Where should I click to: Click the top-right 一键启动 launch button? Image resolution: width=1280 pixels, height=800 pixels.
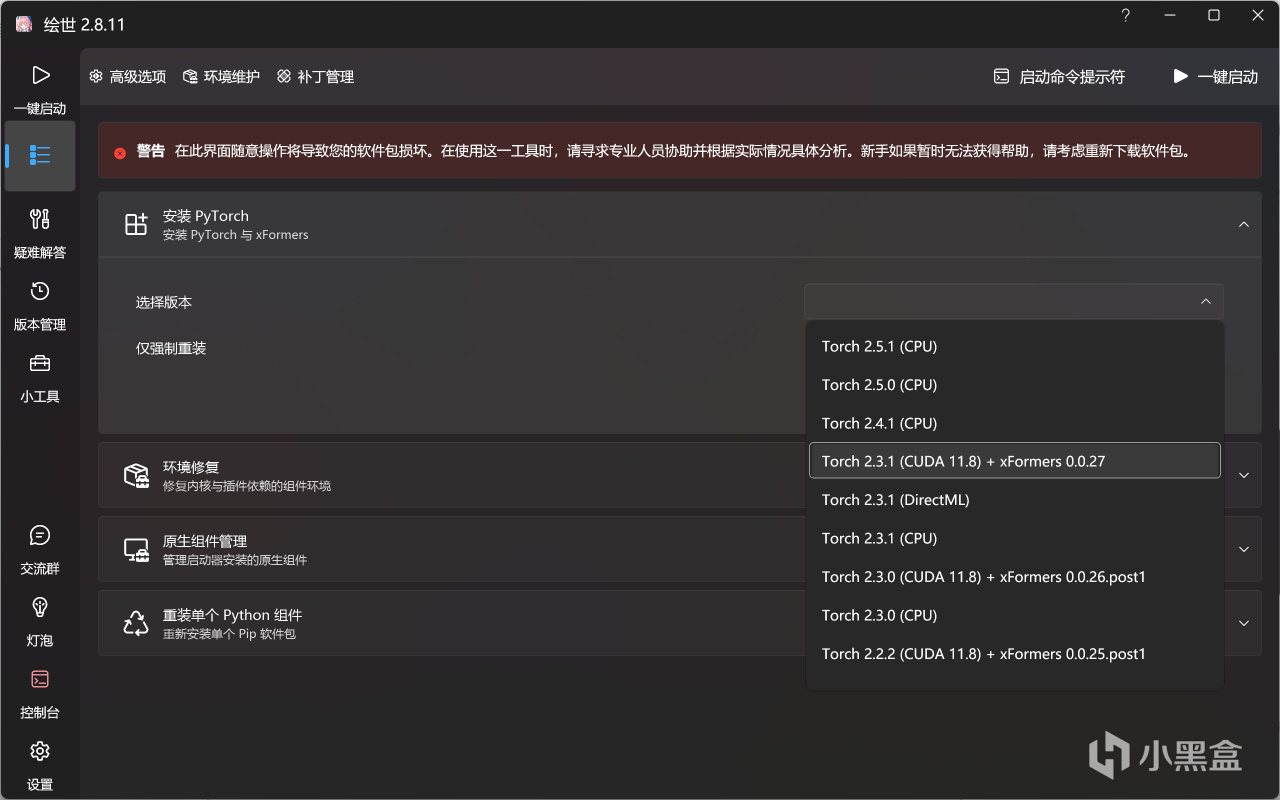[1215, 77]
